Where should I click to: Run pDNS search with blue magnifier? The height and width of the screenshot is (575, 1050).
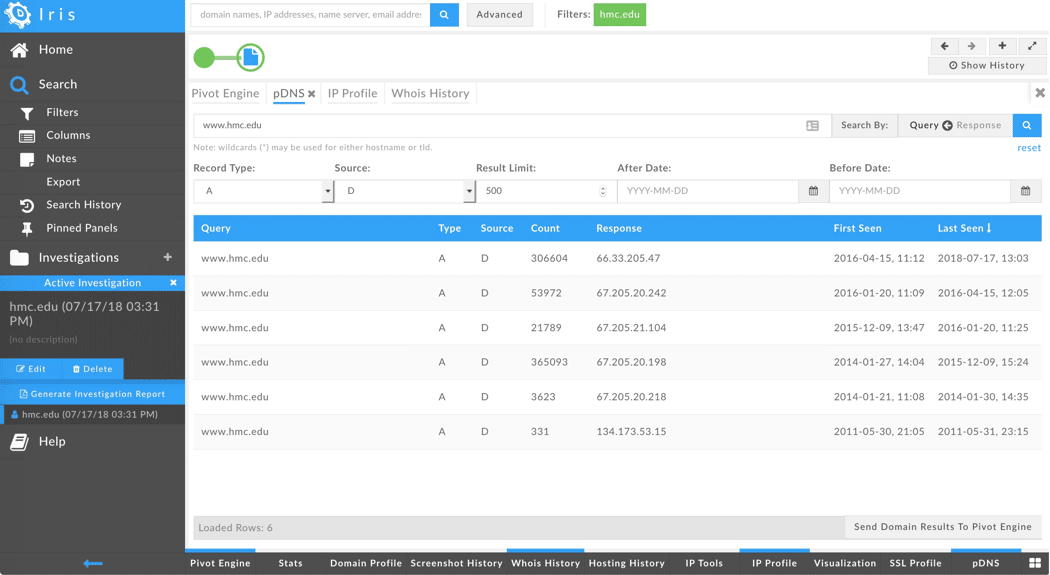point(1027,125)
